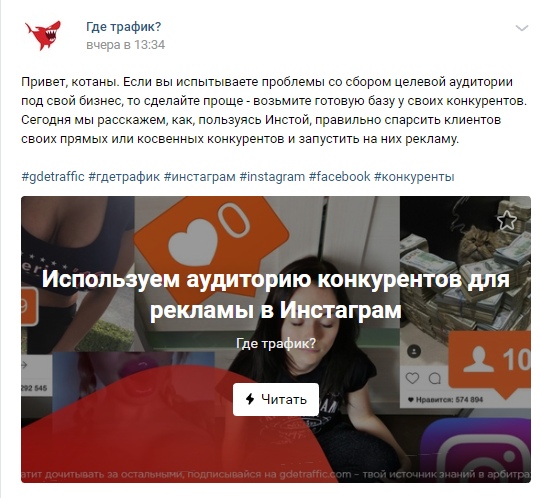Bookmark the article with the star icon
Viewport: 541px width, 498px height.
pos(506,220)
